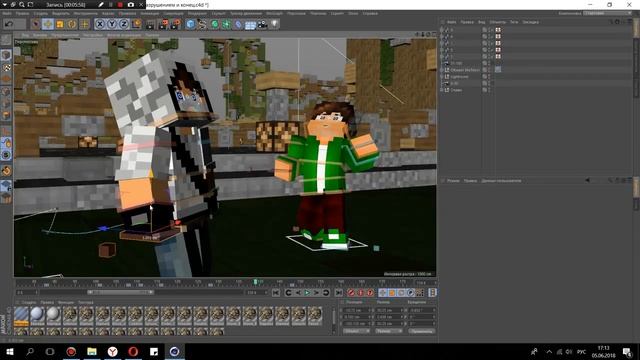Open Создать in Material Manager
The width and height of the screenshot is (640, 360).
click(29, 302)
